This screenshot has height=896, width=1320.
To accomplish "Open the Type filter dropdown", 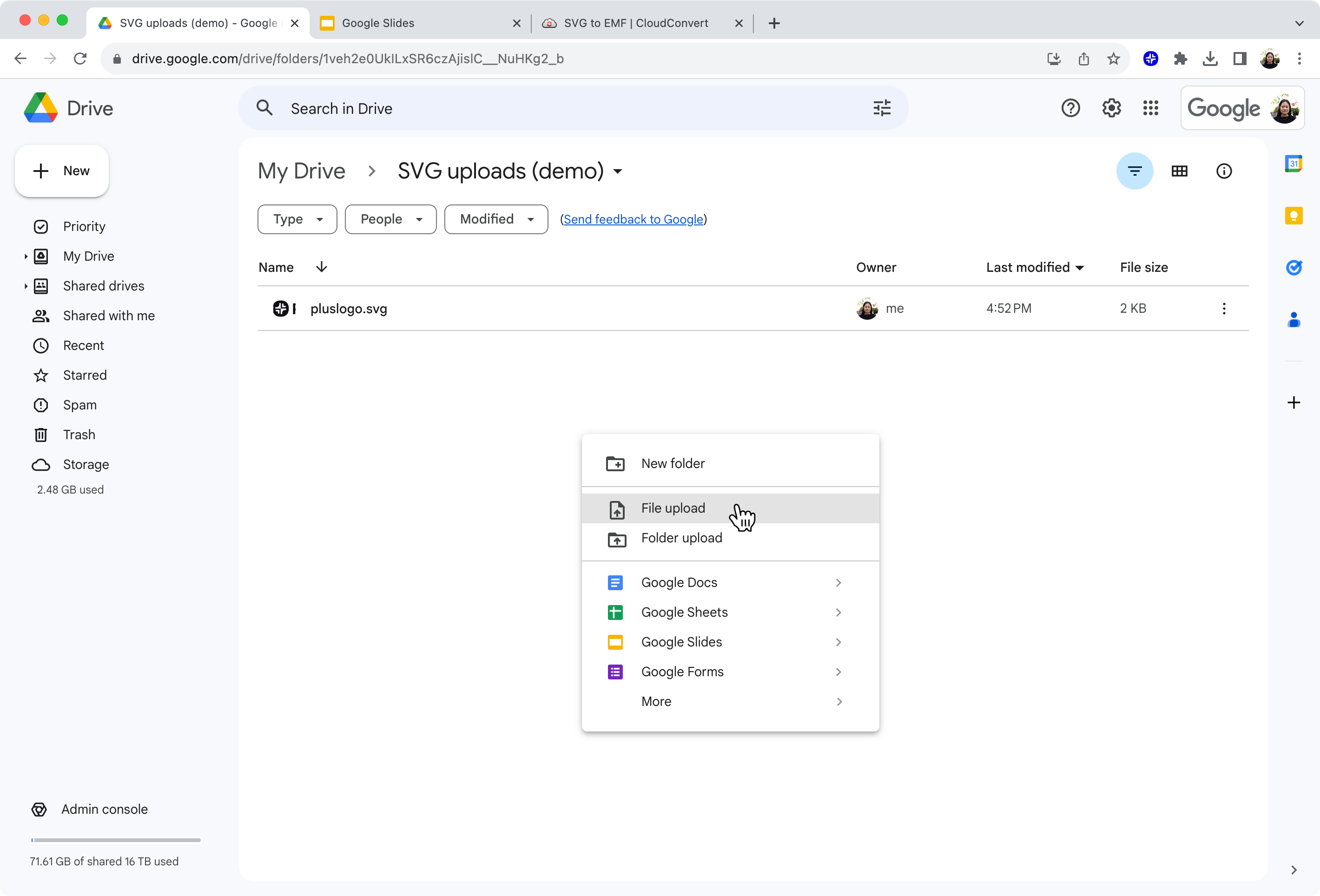I will pos(297,219).
